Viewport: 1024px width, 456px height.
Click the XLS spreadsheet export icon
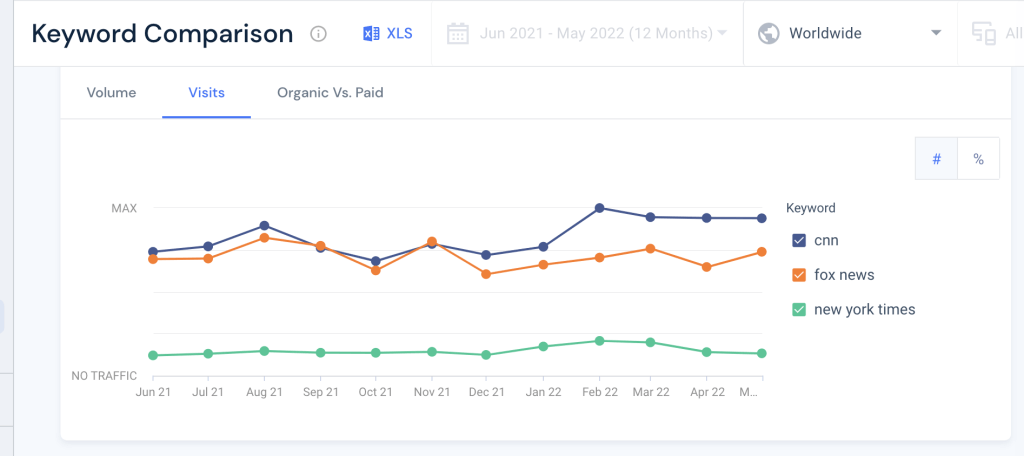click(372, 33)
